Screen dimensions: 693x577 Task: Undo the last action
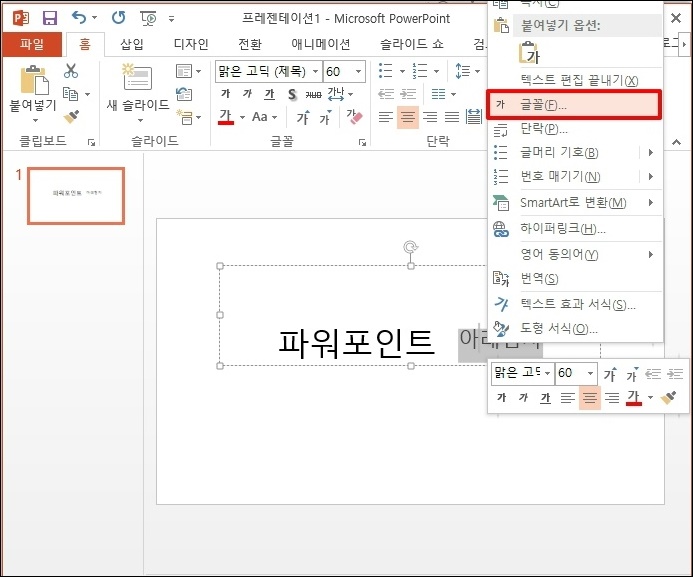click(79, 18)
